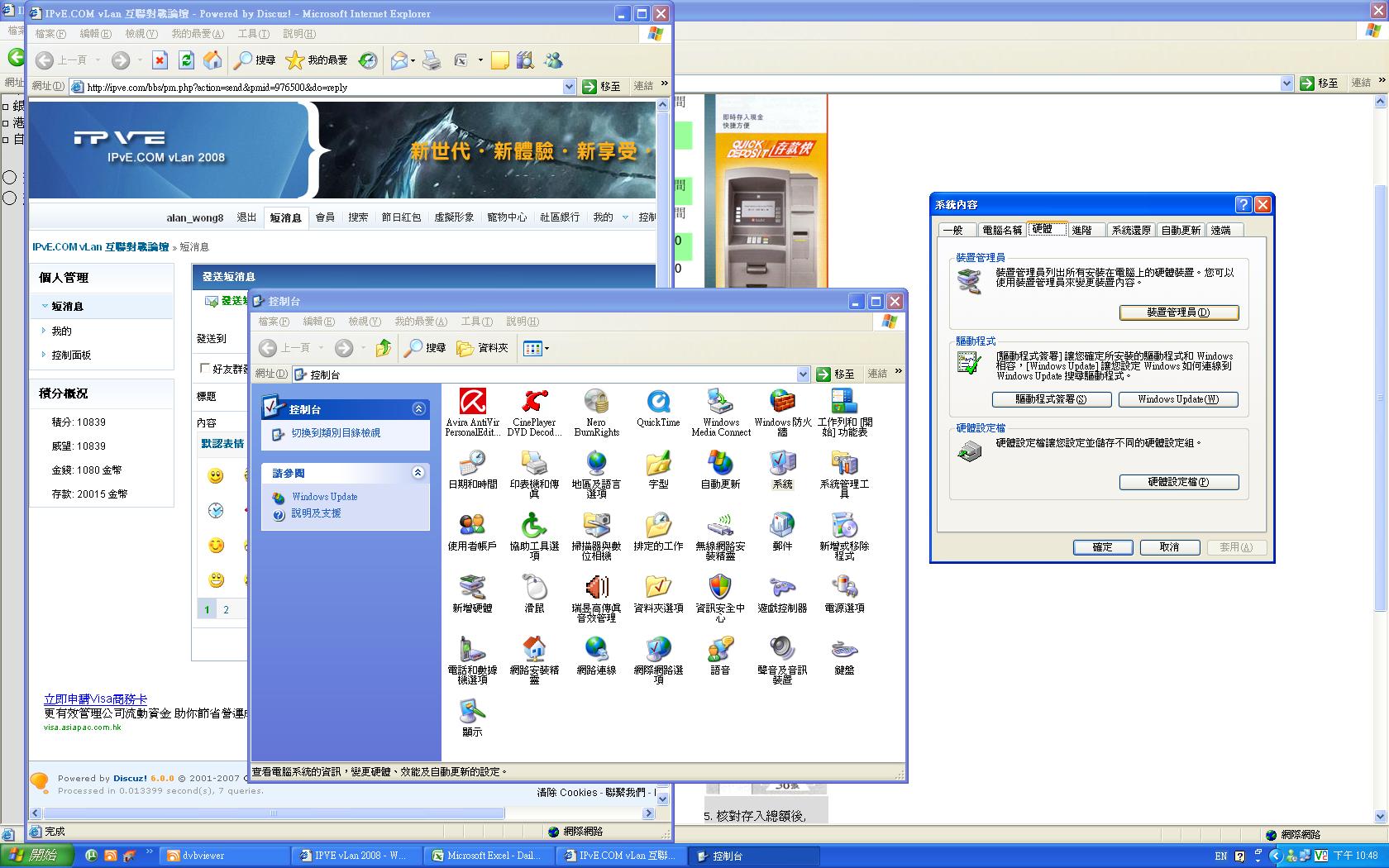This screenshot has height=868, width=1389.
Task: Open the IE address bar dropdown
Action: click(569, 87)
